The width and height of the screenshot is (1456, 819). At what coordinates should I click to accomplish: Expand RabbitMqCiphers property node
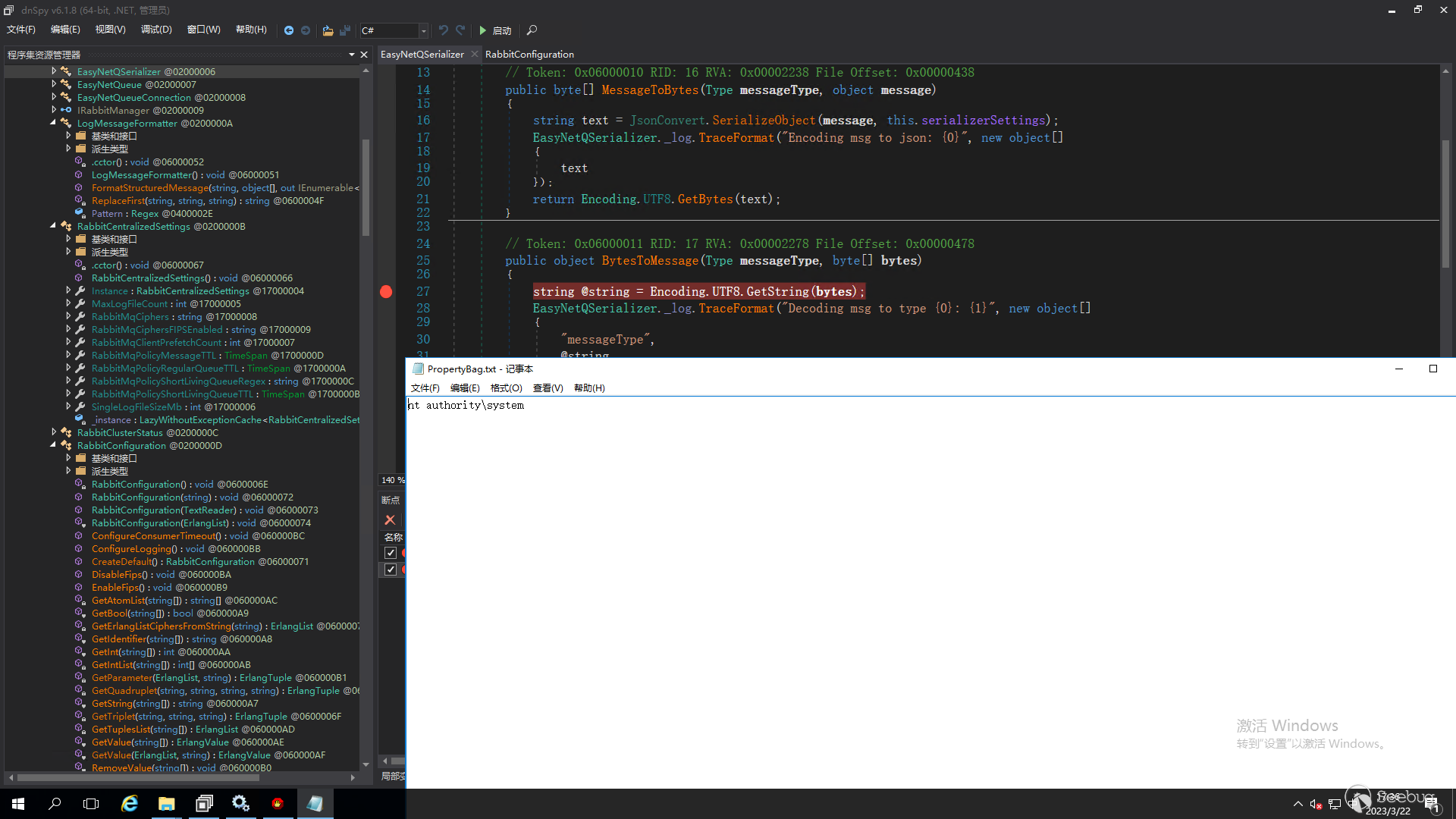click(x=68, y=316)
